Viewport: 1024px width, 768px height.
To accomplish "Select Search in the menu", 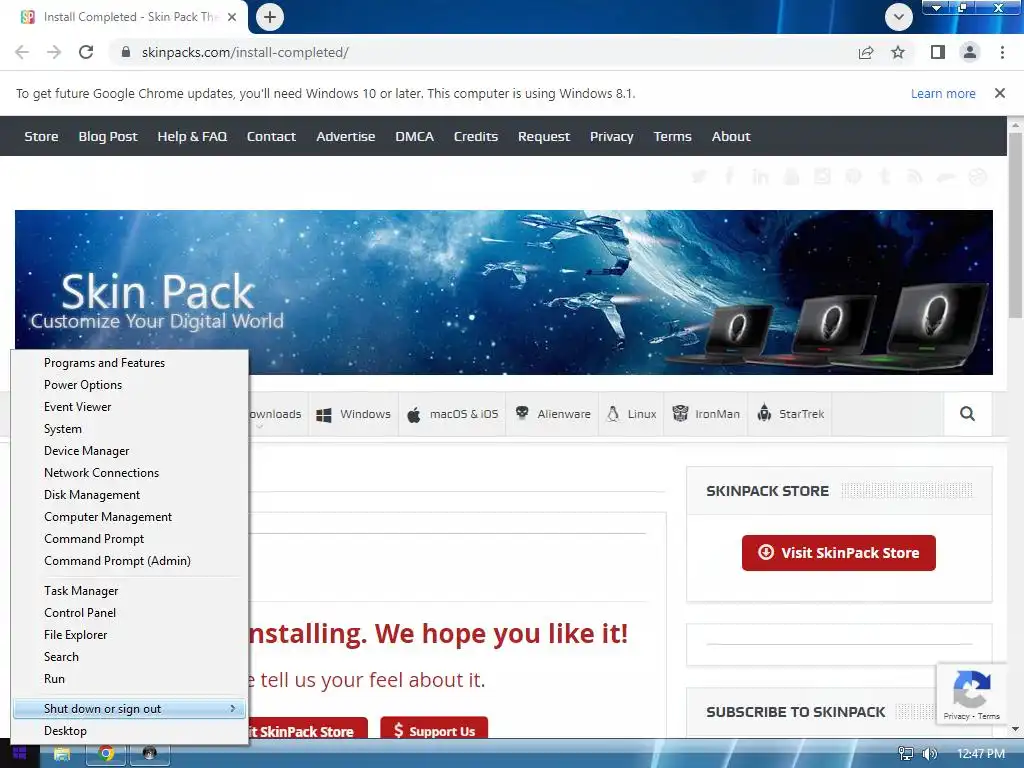I will 61,656.
